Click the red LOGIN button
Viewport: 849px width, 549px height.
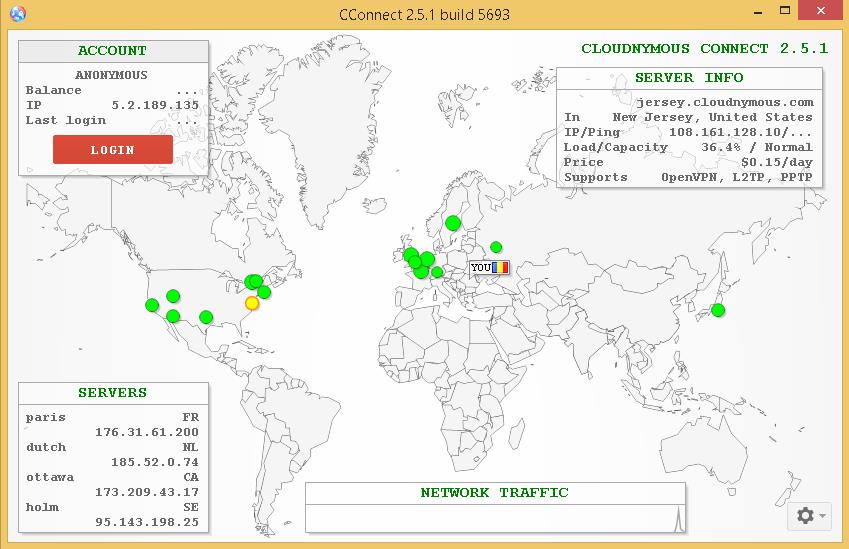113,149
